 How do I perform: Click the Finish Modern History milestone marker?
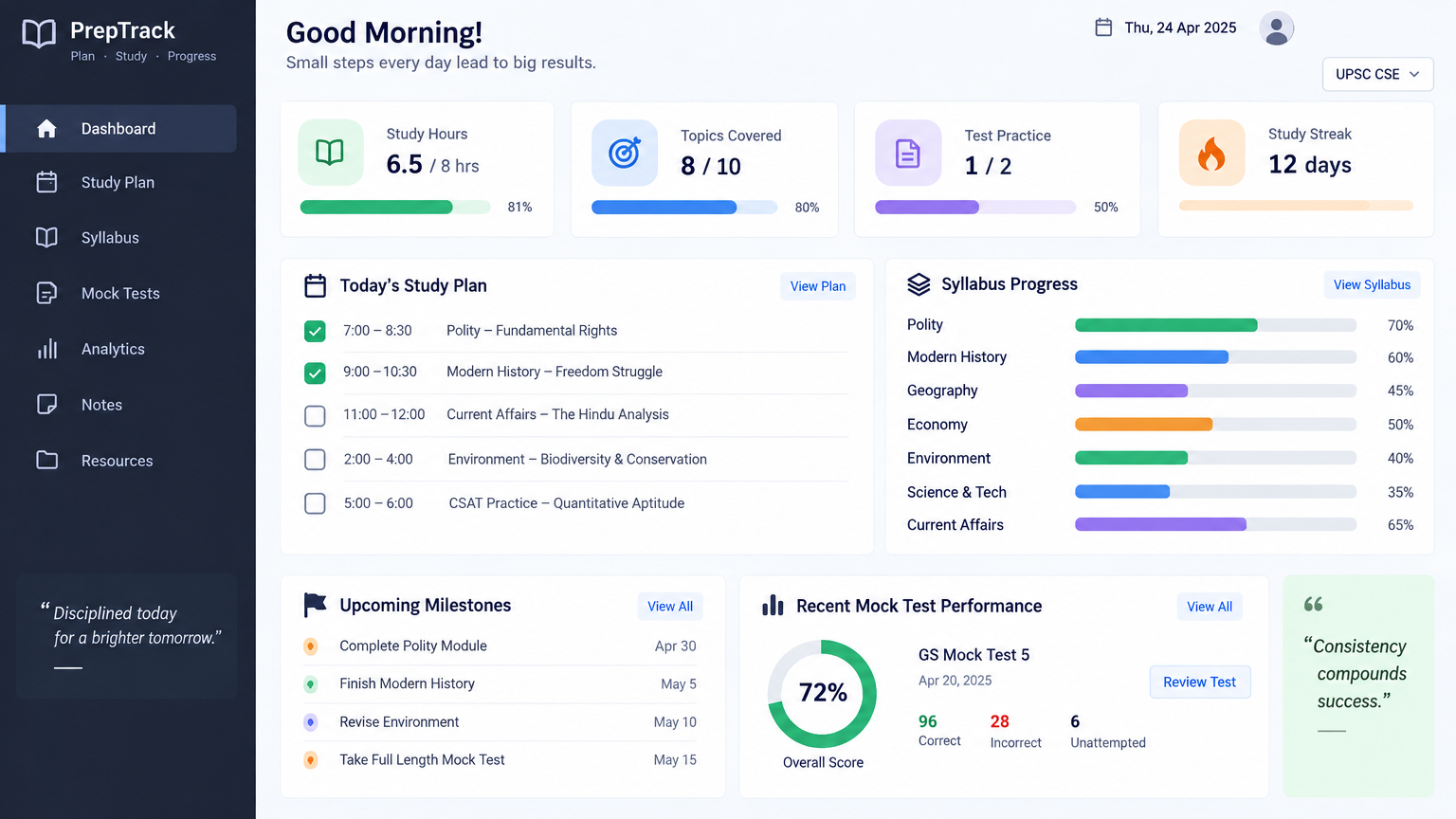pyautogui.click(x=310, y=684)
